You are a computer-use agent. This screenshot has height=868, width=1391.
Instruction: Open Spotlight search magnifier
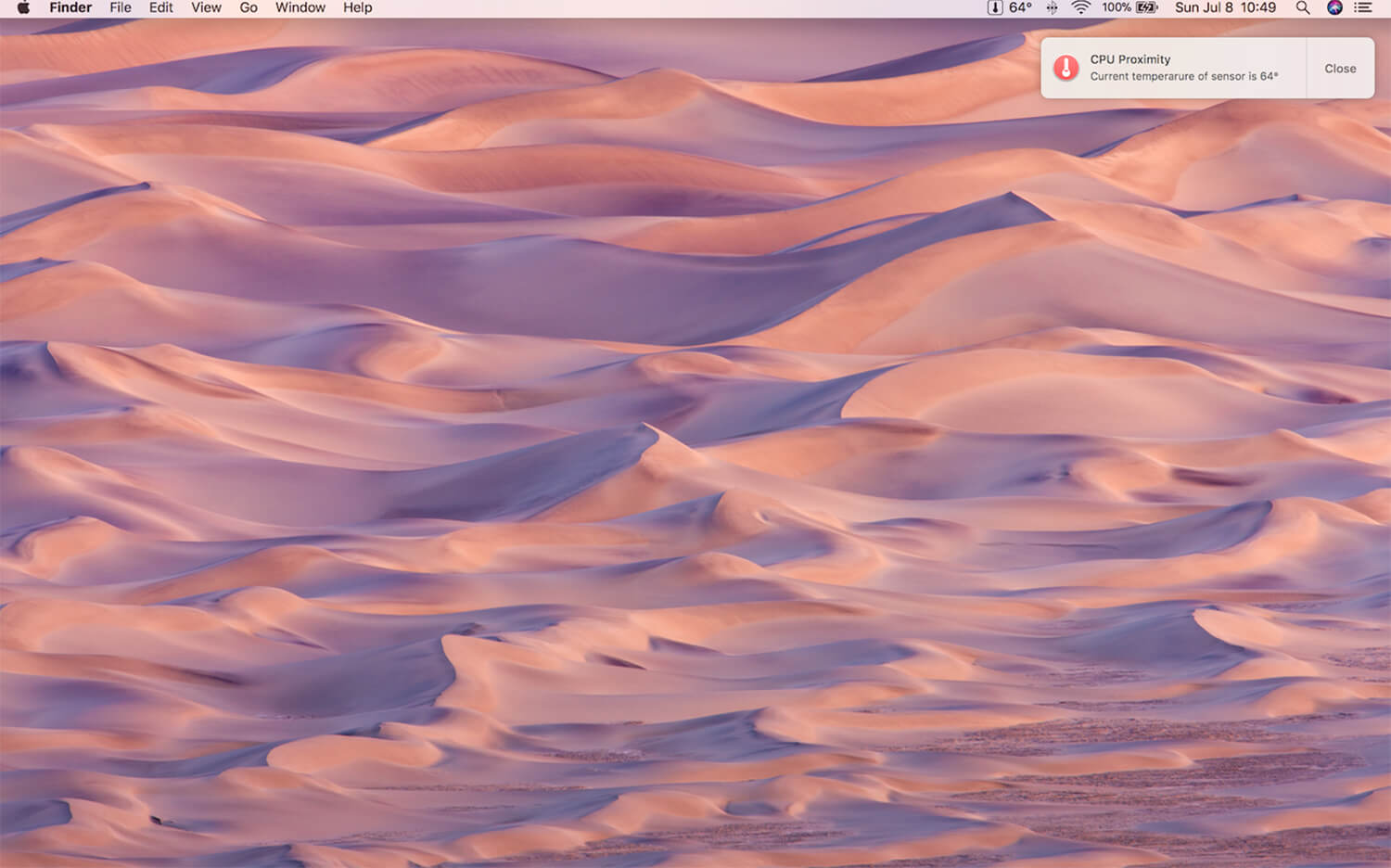1303,7
